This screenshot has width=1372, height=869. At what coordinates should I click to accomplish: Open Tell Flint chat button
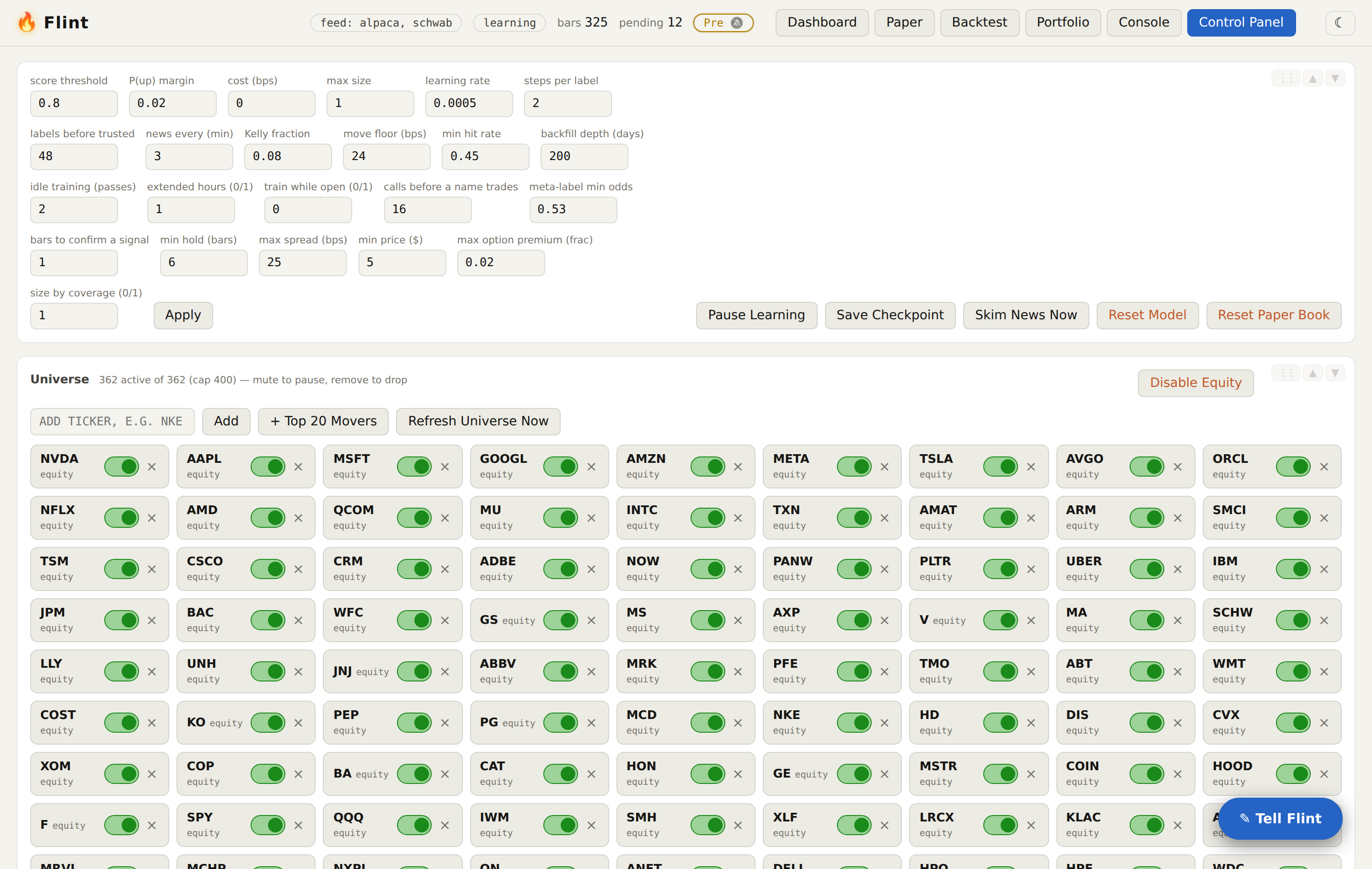pos(1280,819)
